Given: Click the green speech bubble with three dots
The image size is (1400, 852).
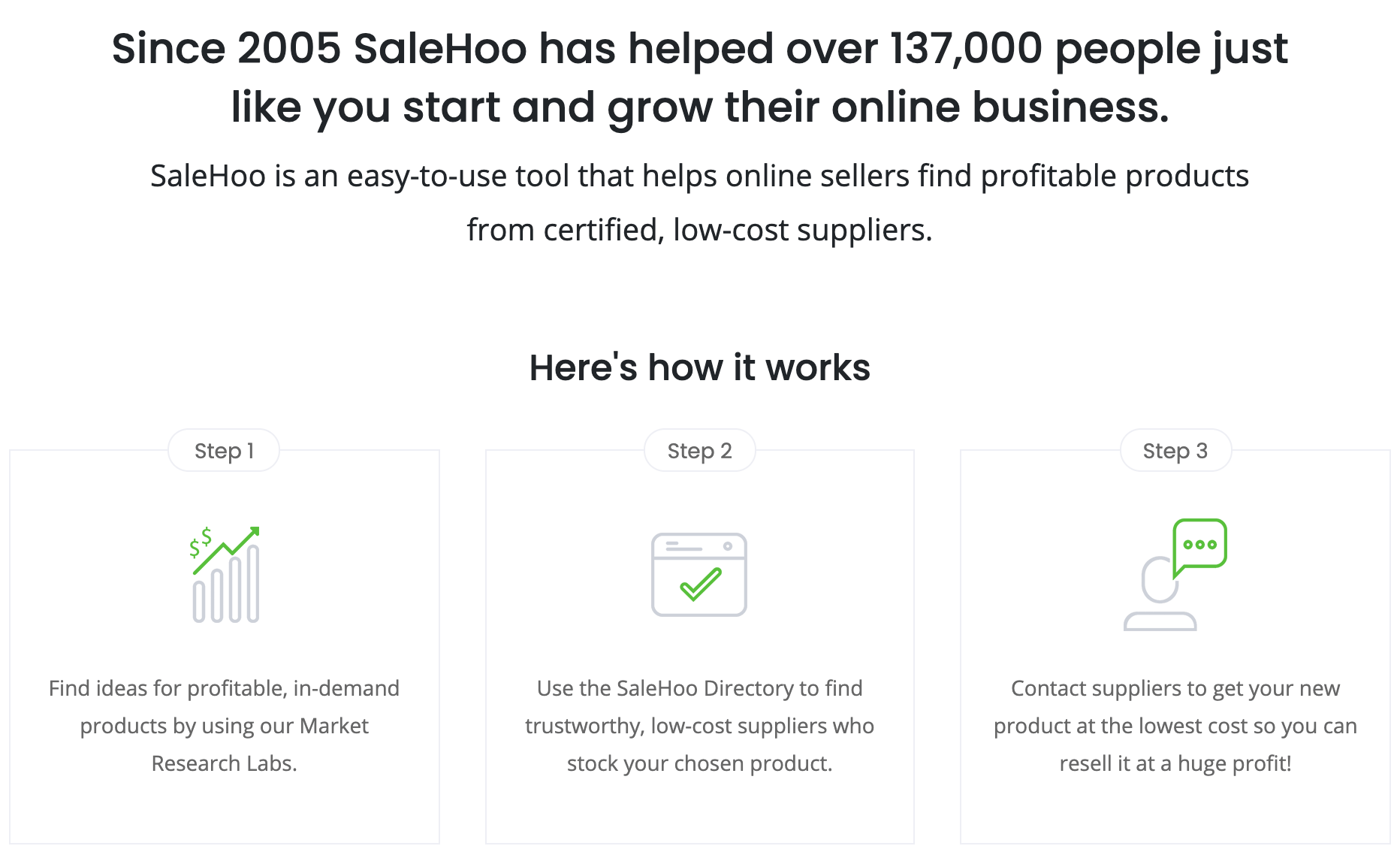Looking at the screenshot, I should [x=1199, y=544].
